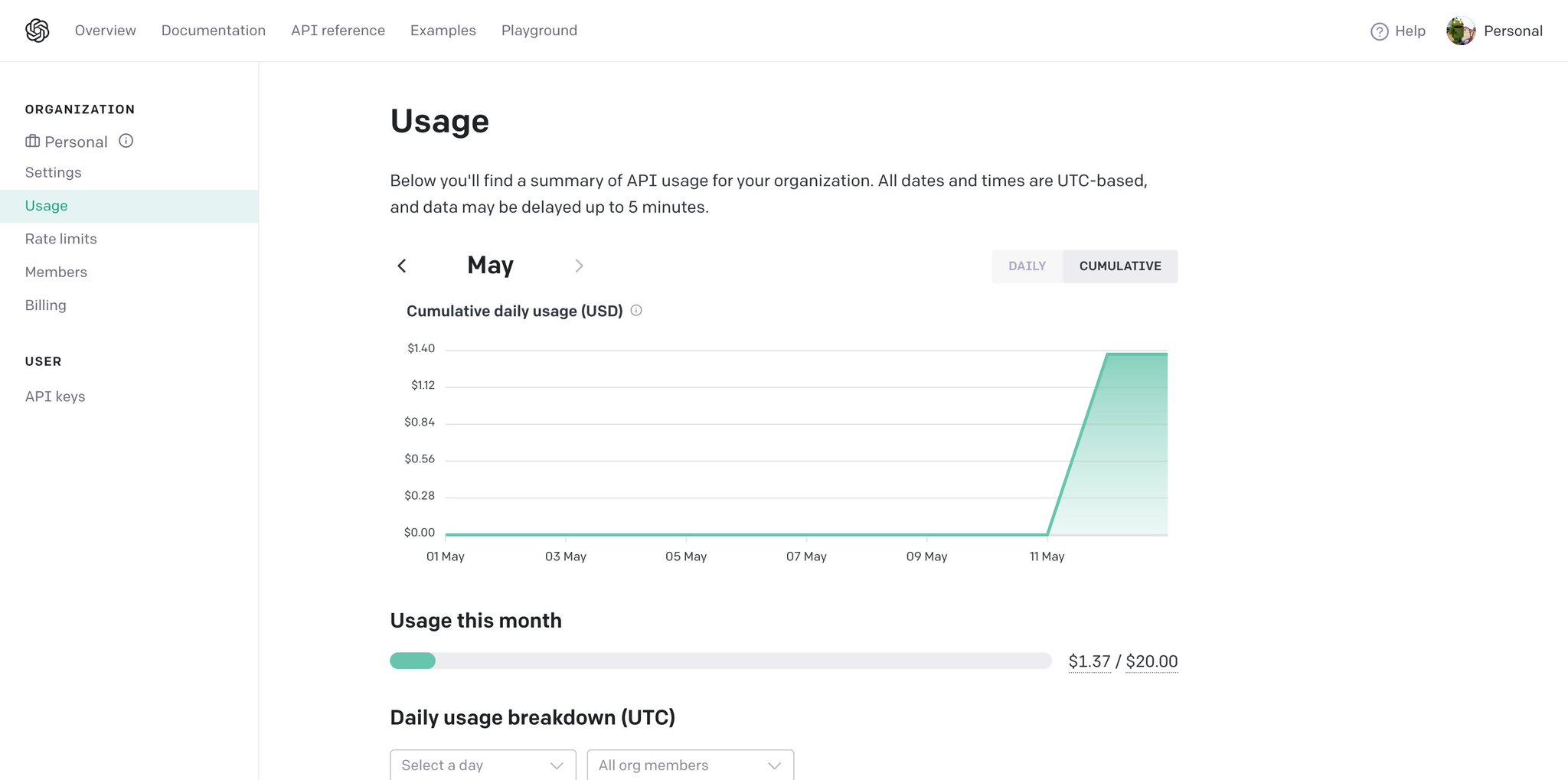Image resolution: width=1568 pixels, height=780 pixels.
Task: Switch chart to Cumulative view
Action: point(1120,266)
